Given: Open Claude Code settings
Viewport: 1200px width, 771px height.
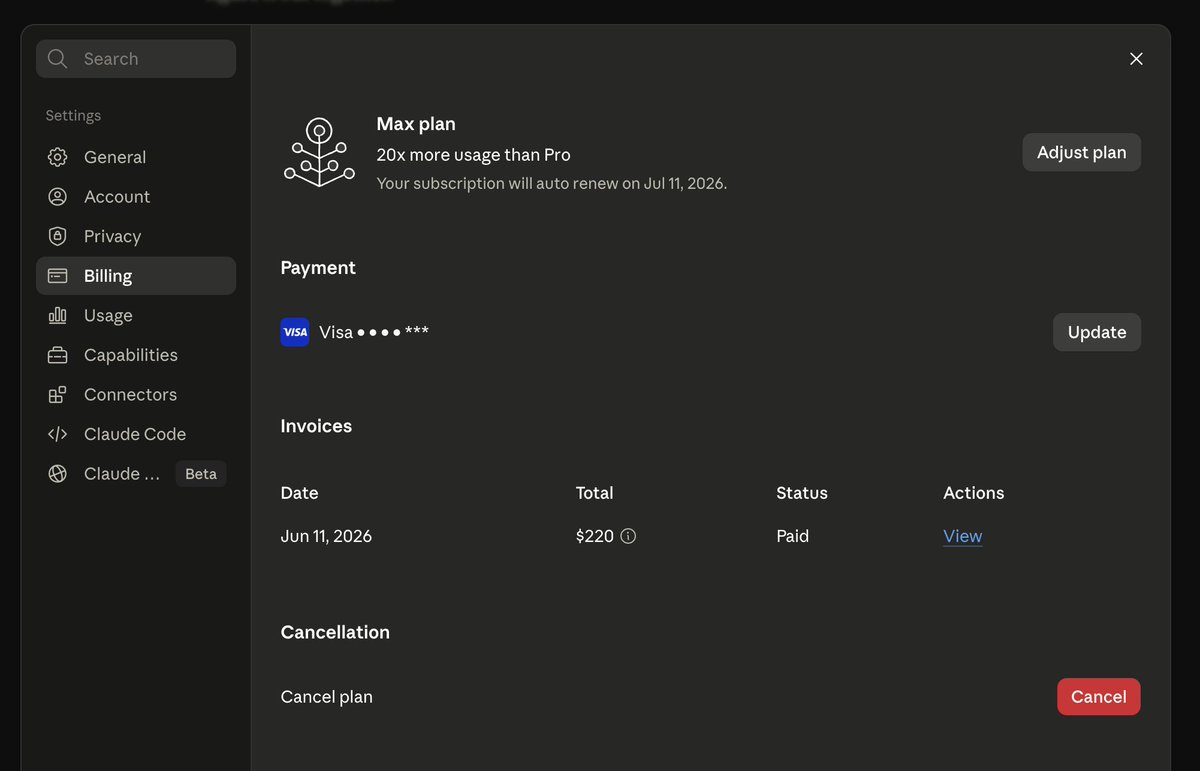Looking at the screenshot, I should click(136, 434).
